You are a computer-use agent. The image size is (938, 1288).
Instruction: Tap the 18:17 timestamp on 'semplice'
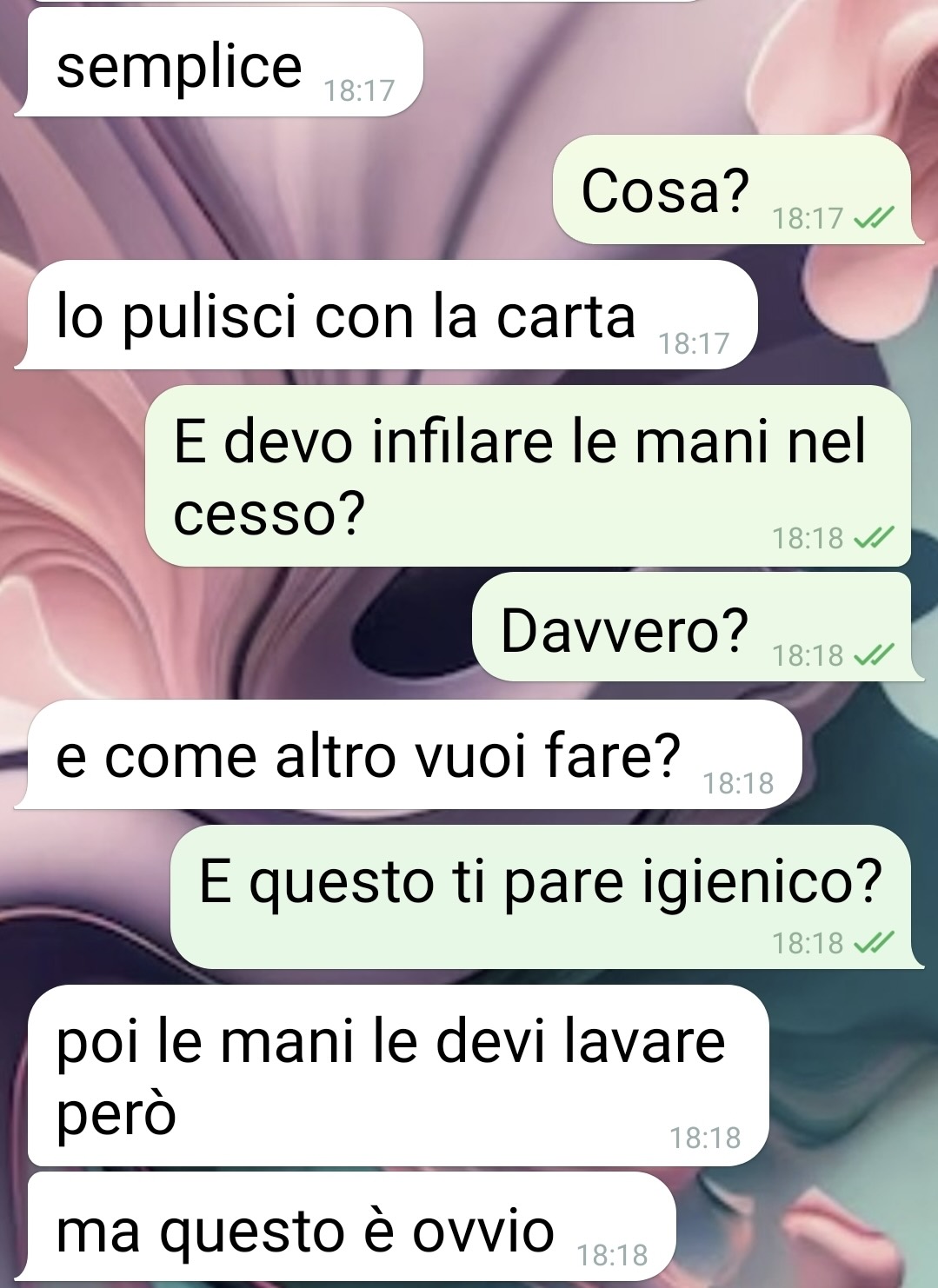[x=359, y=90]
